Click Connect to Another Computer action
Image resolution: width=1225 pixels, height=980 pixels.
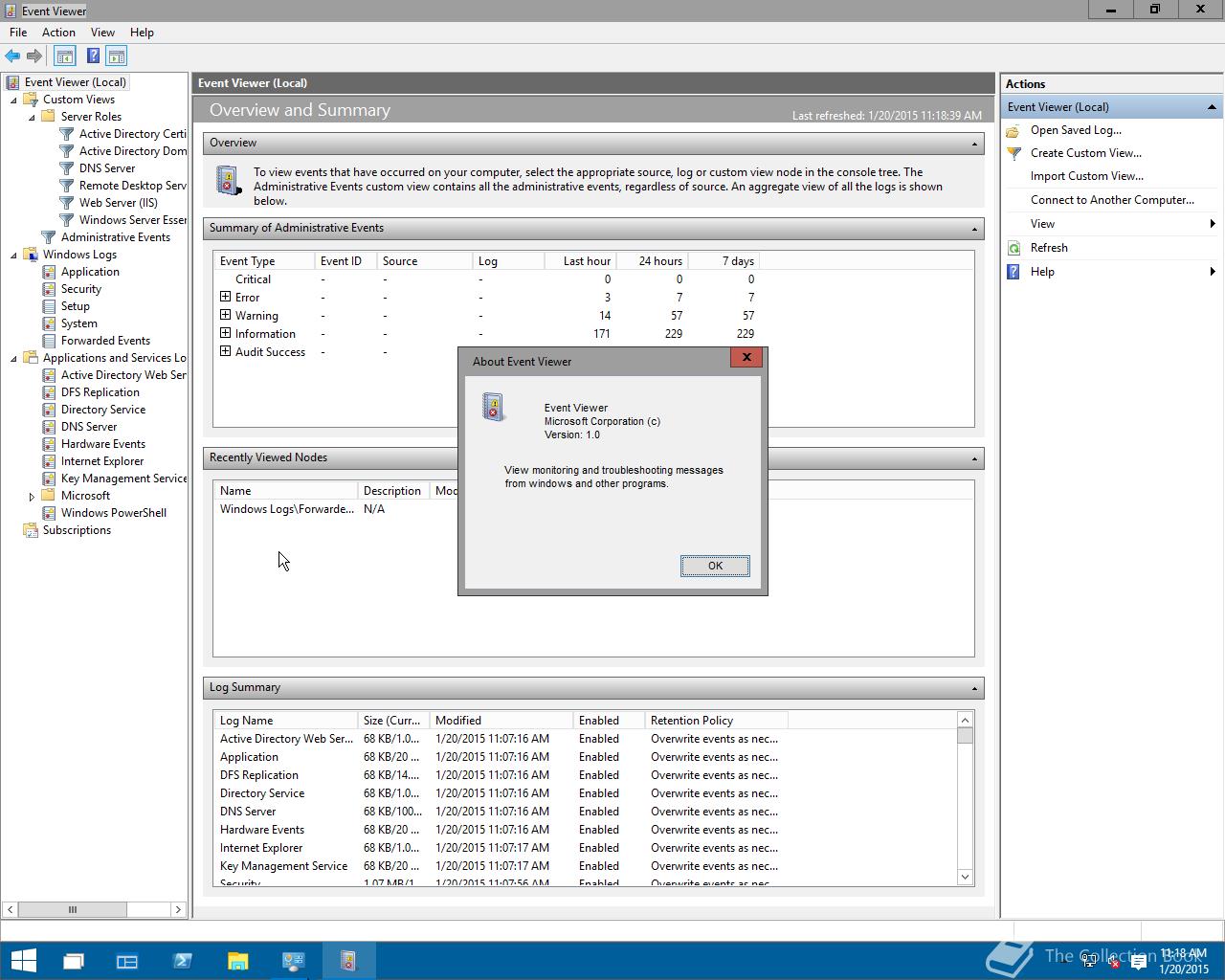pos(1112,200)
